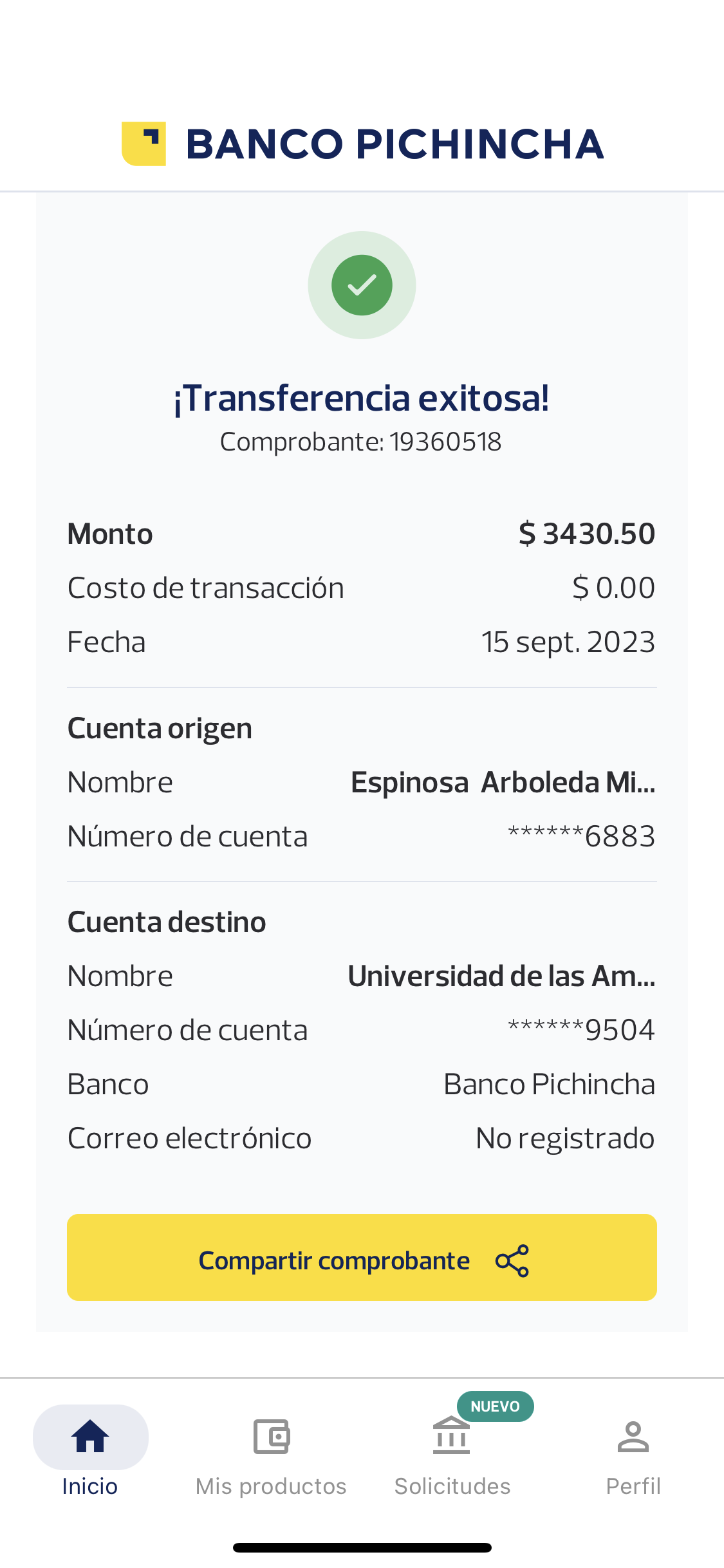Tap the Fecha value 15 sept. 2023
Viewport: 724px width, 1568px height.
[568, 642]
